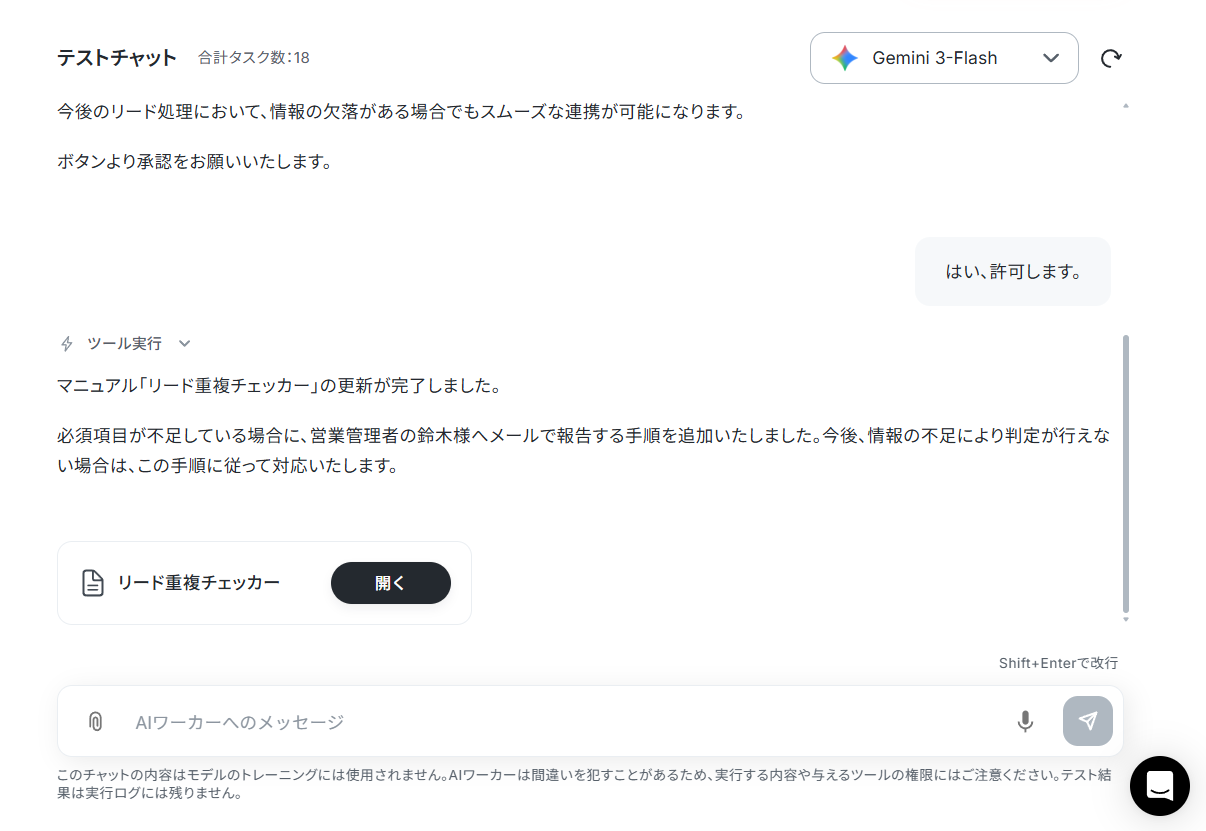1206x831 pixels.
Task: Open the Gemini 3-Flash model dropdown
Action: tap(944, 58)
